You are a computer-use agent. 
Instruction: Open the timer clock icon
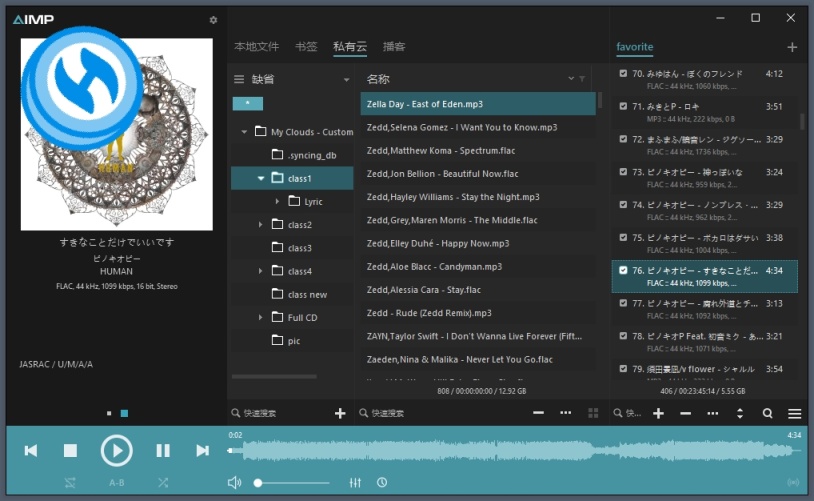point(382,483)
